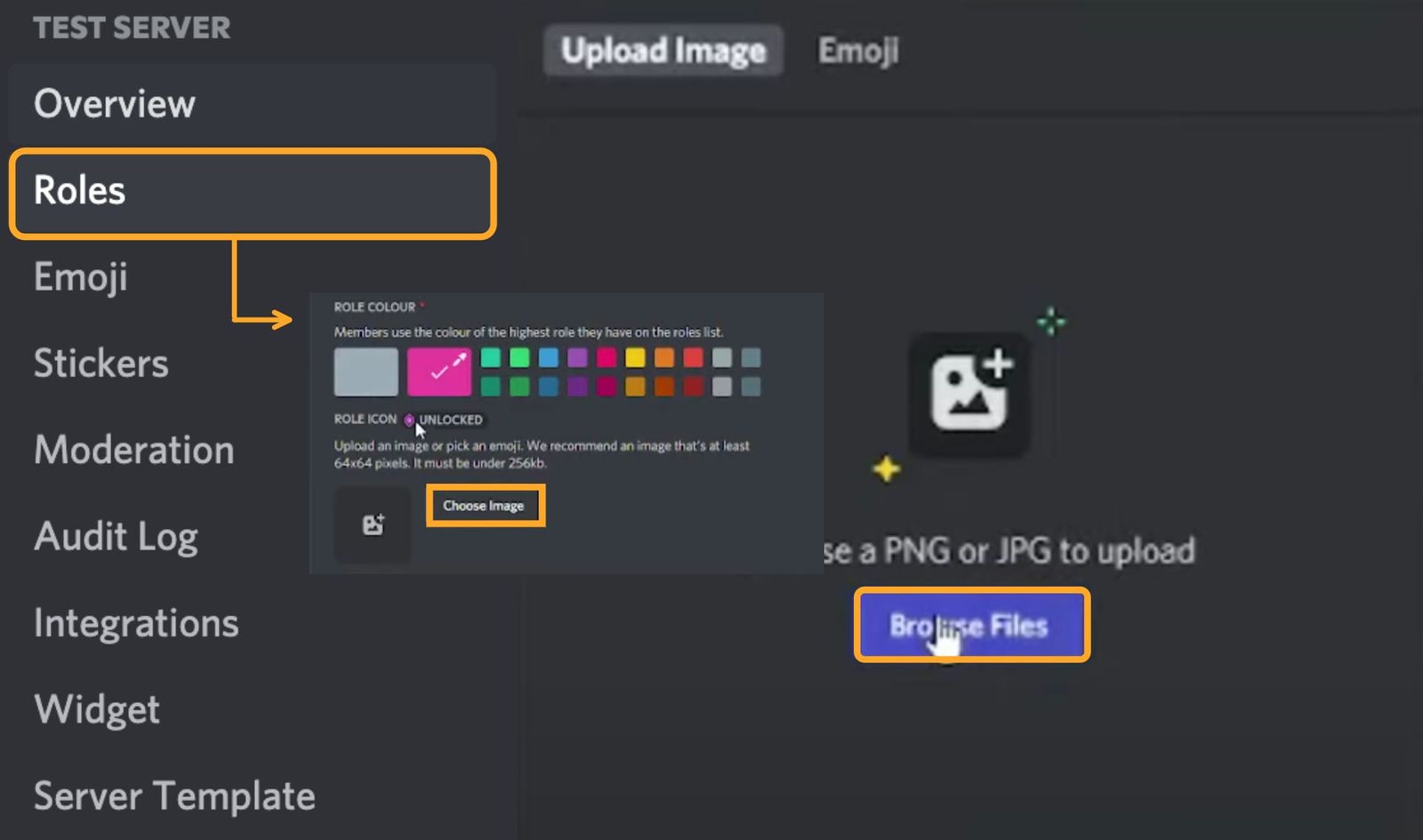Select the pink role colour swatch
The width and height of the screenshot is (1423, 840).
(439, 371)
